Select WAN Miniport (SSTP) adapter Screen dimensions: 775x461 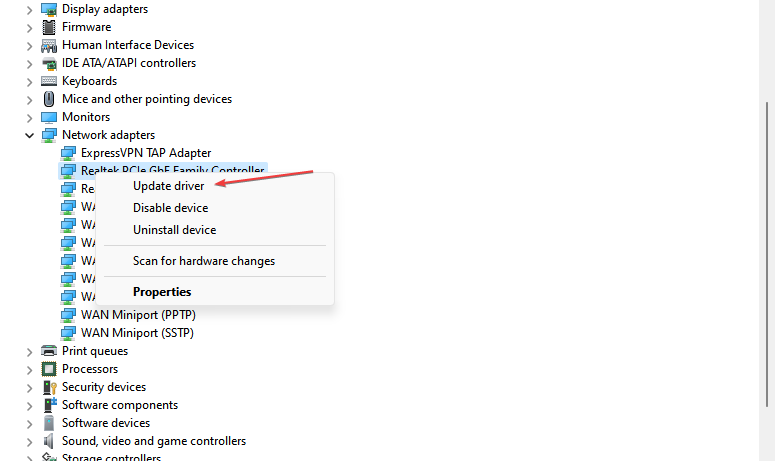[137, 333]
